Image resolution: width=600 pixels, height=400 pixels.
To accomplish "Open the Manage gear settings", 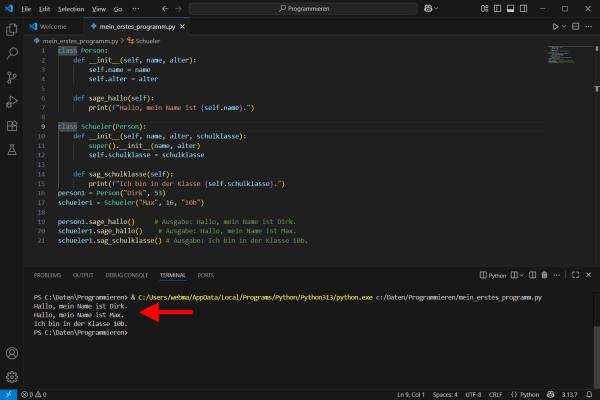I will 12,377.
